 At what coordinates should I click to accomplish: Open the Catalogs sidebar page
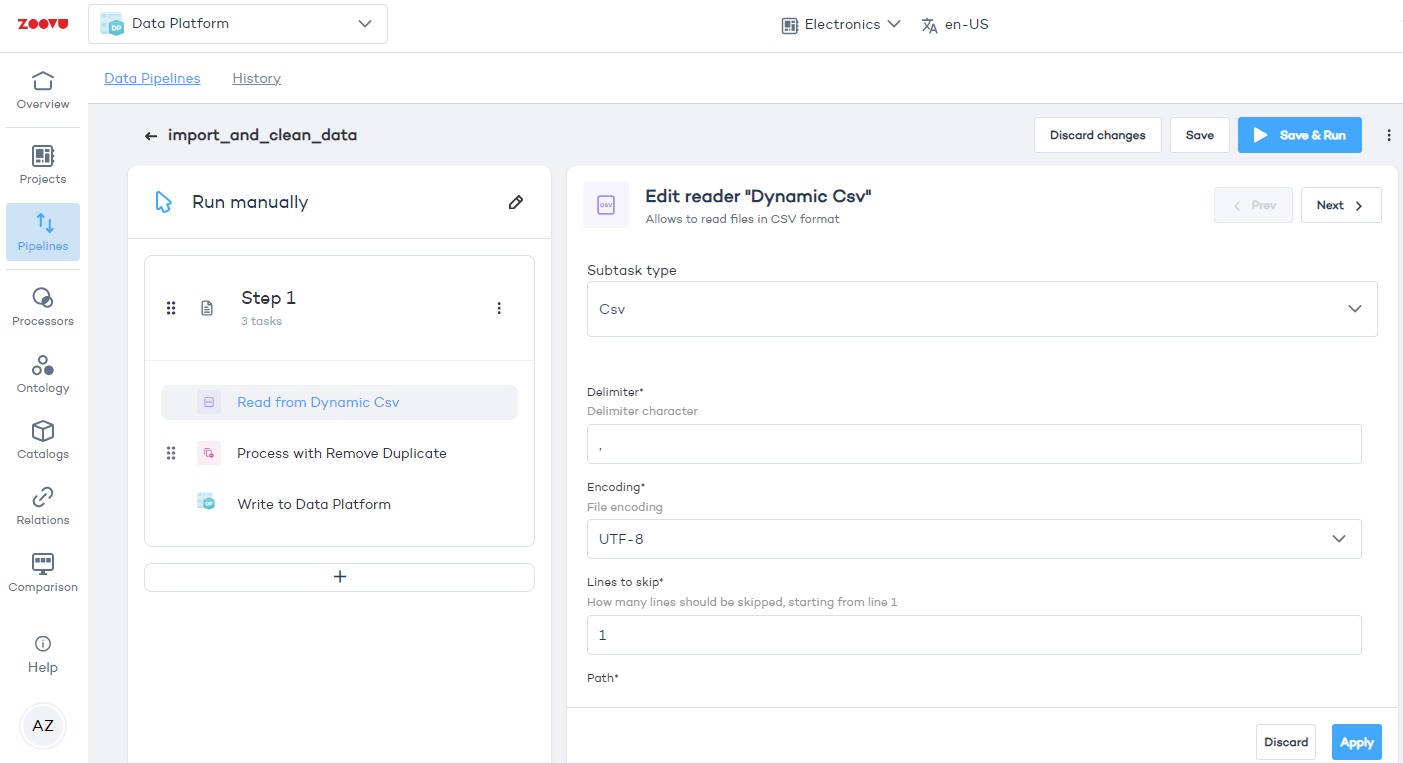43,440
